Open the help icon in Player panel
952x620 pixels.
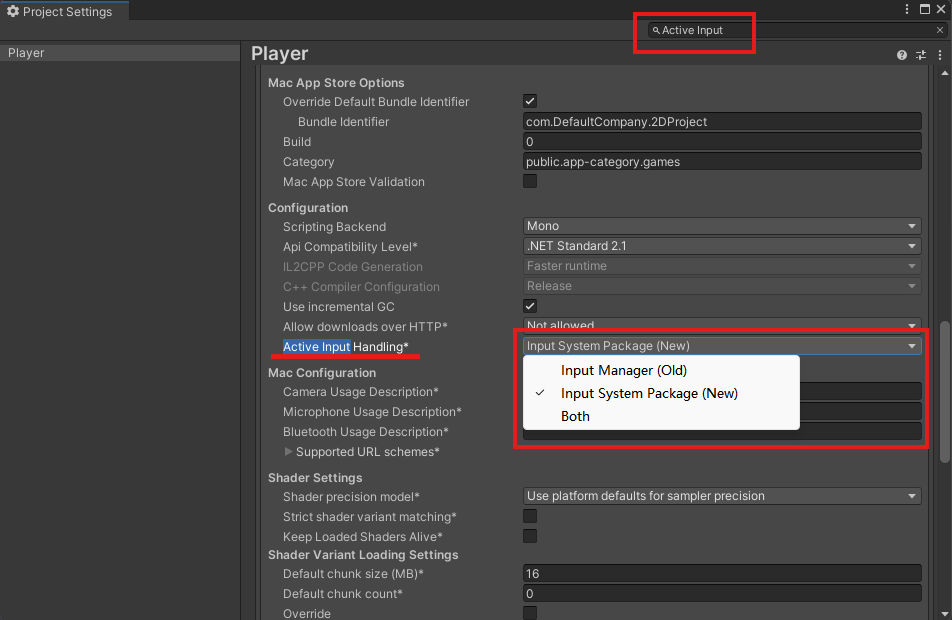901,54
